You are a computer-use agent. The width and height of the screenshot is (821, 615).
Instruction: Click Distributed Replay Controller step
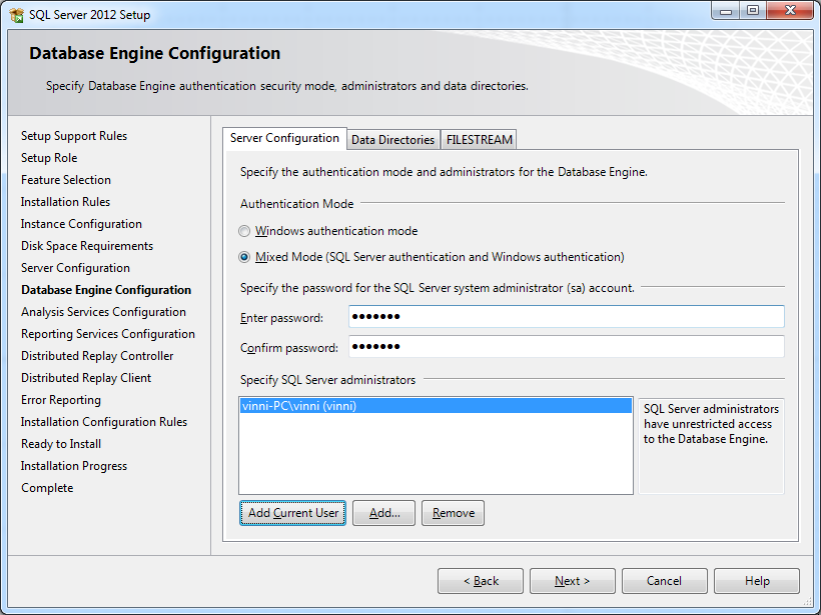pyautogui.click(x=97, y=356)
